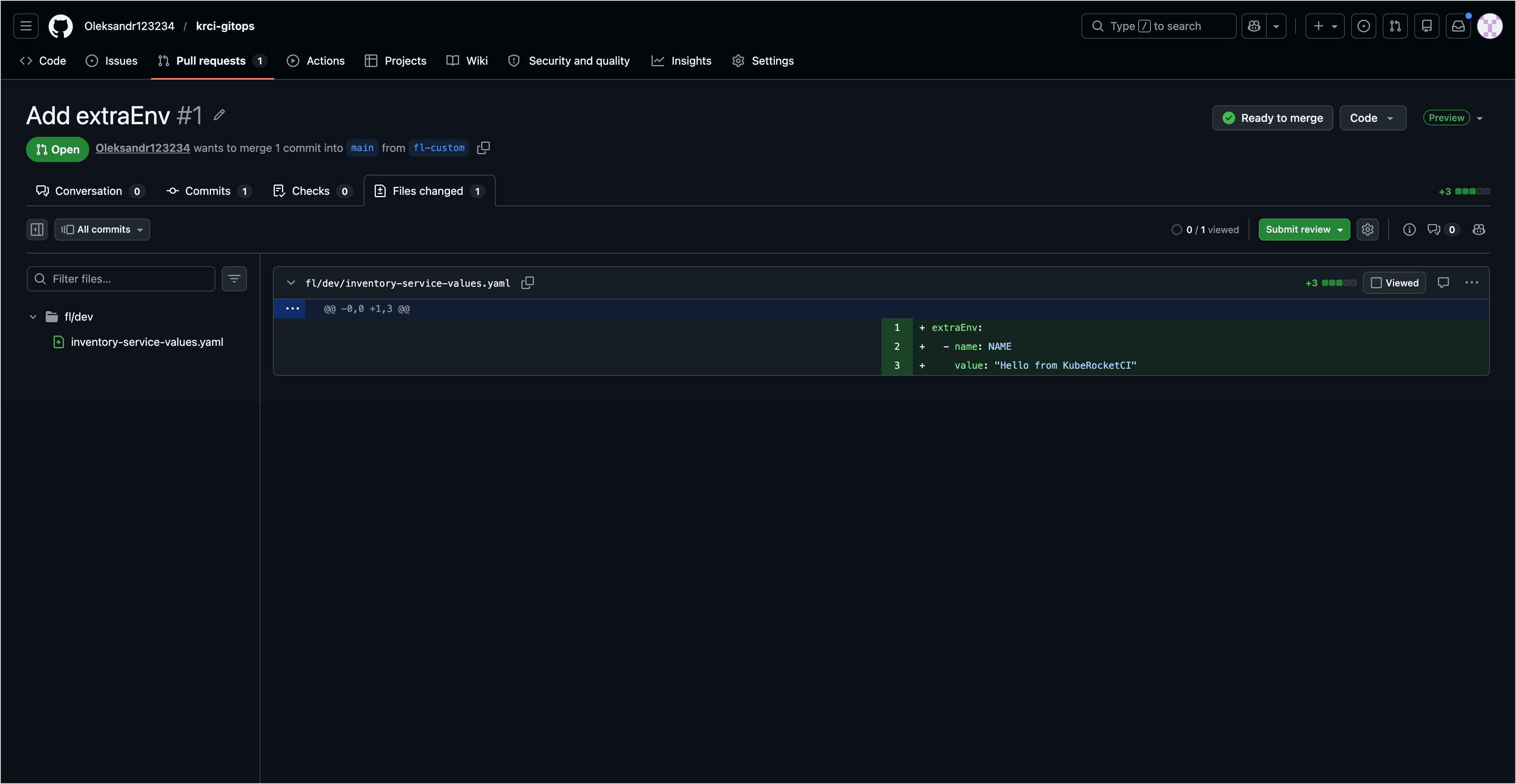Open the user avatar menu

[1490, 26]
